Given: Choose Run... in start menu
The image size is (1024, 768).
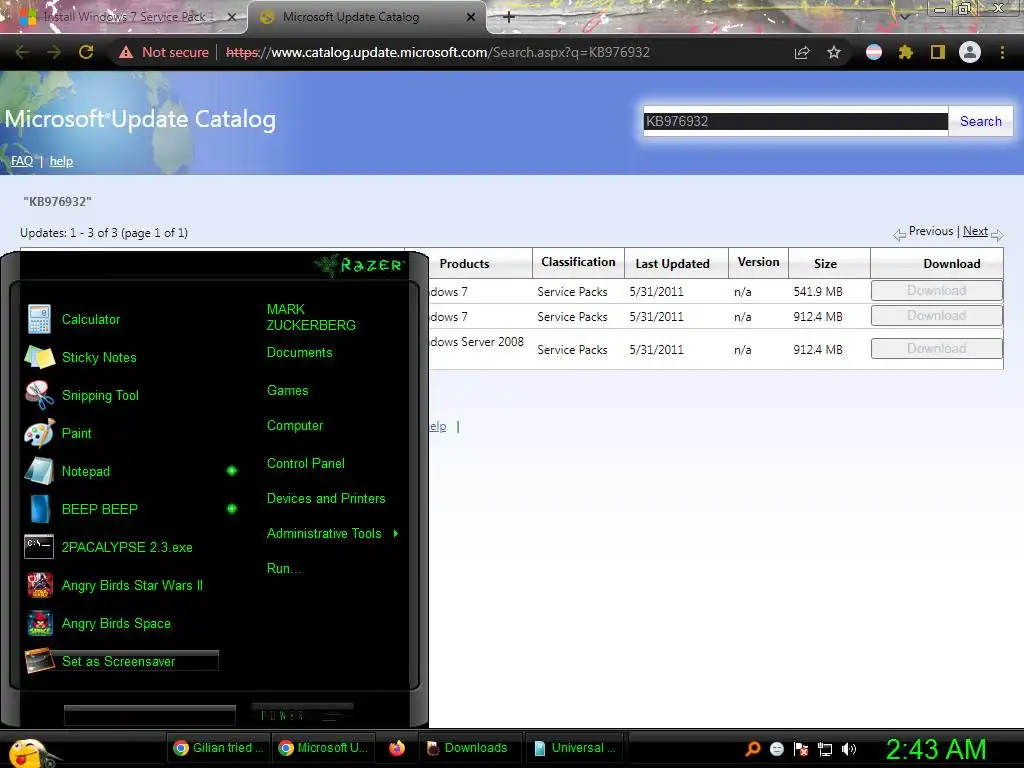Looking at the screenshot, I should pyautogui.click(x=284, y=568).
